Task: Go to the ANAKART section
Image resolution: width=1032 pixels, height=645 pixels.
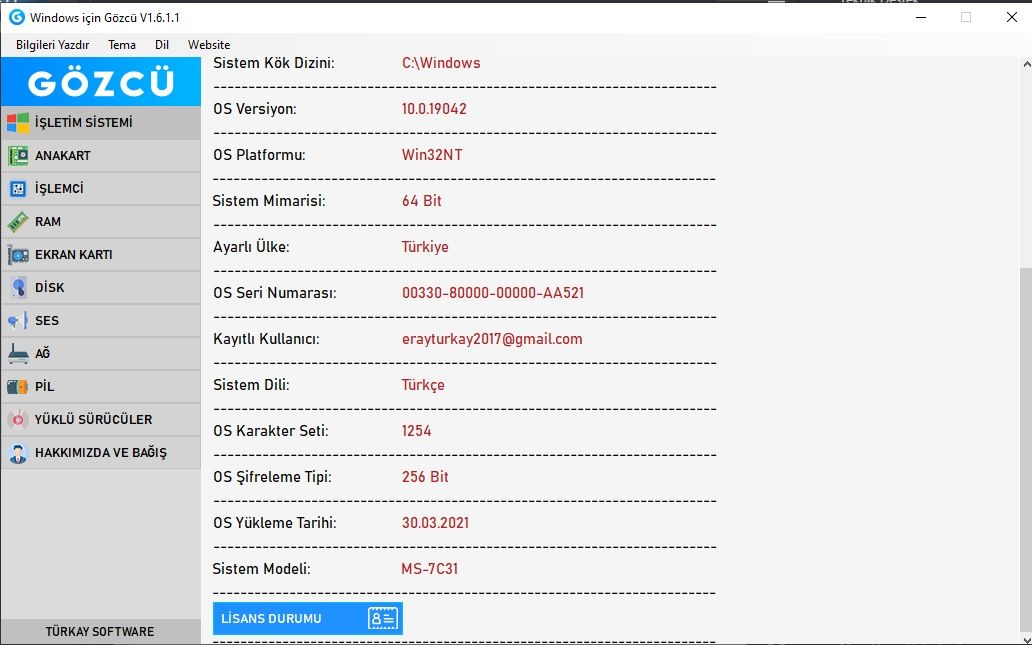Action: [101, 156]
